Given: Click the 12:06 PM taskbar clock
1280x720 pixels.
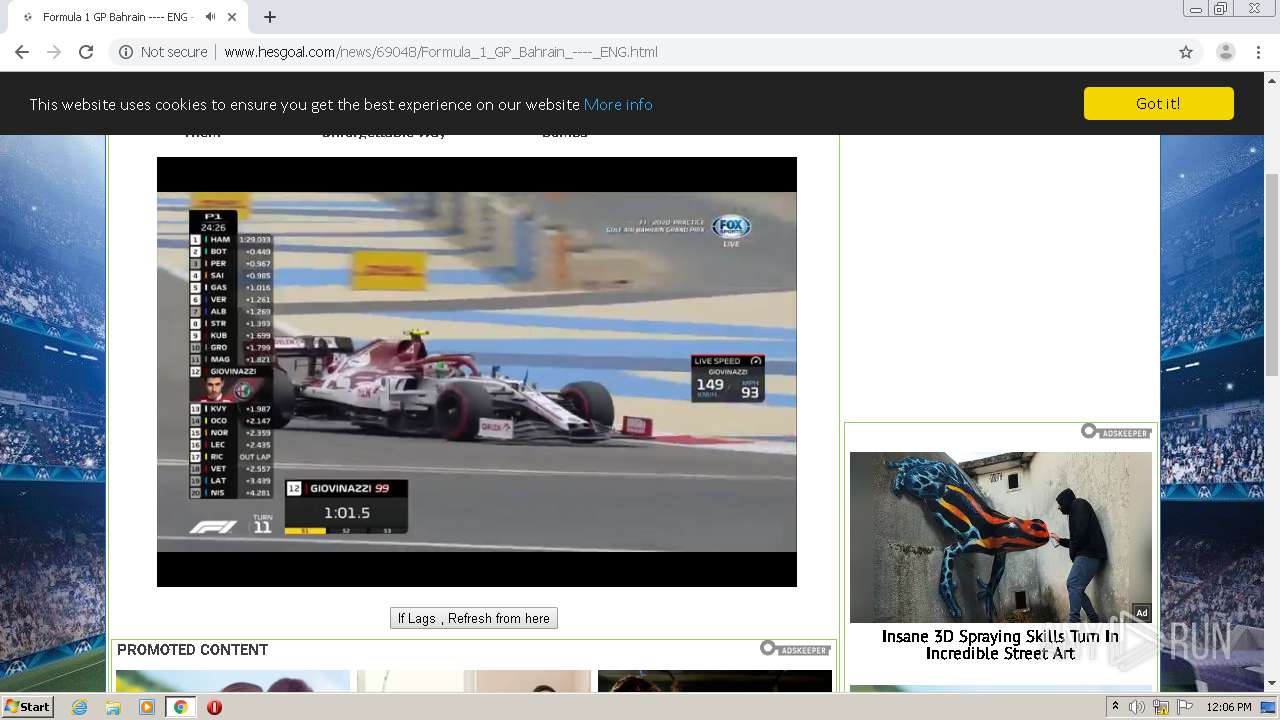Looking at the screenshot, I should [1229, 707].
